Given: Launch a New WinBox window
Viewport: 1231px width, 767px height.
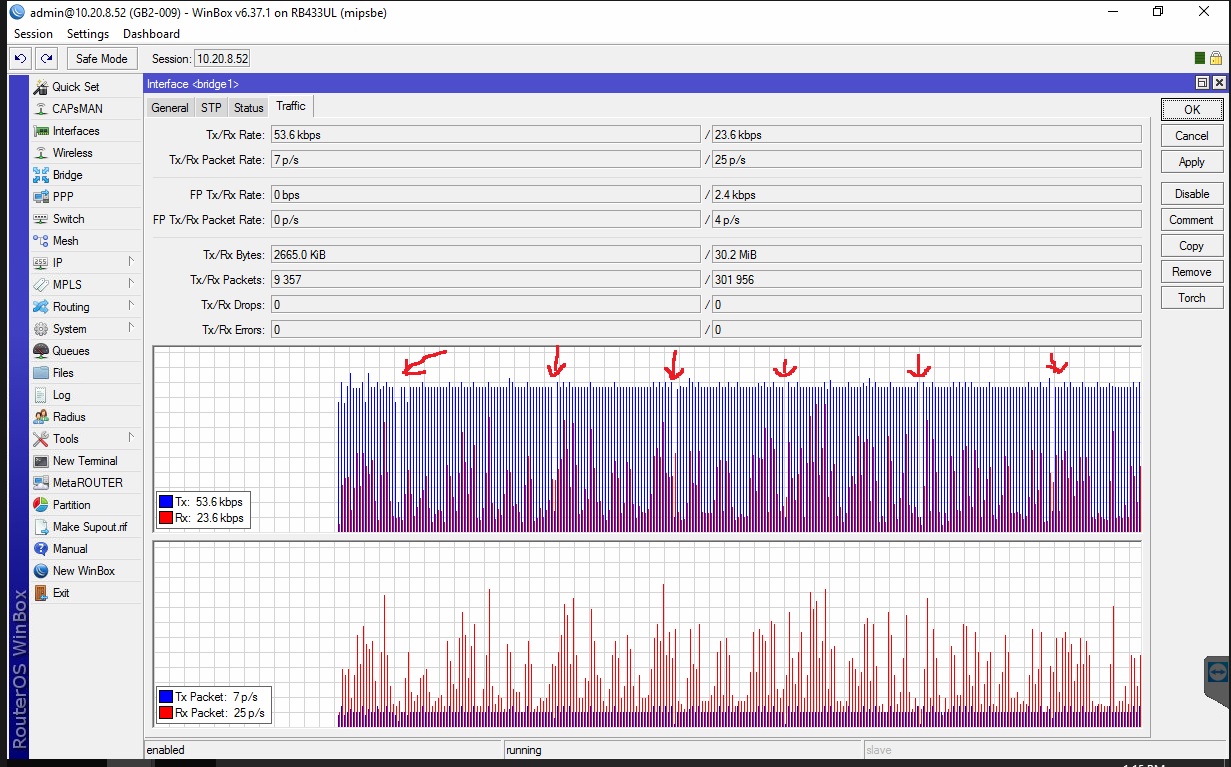Looking at the screenshot, I should 83,571.
